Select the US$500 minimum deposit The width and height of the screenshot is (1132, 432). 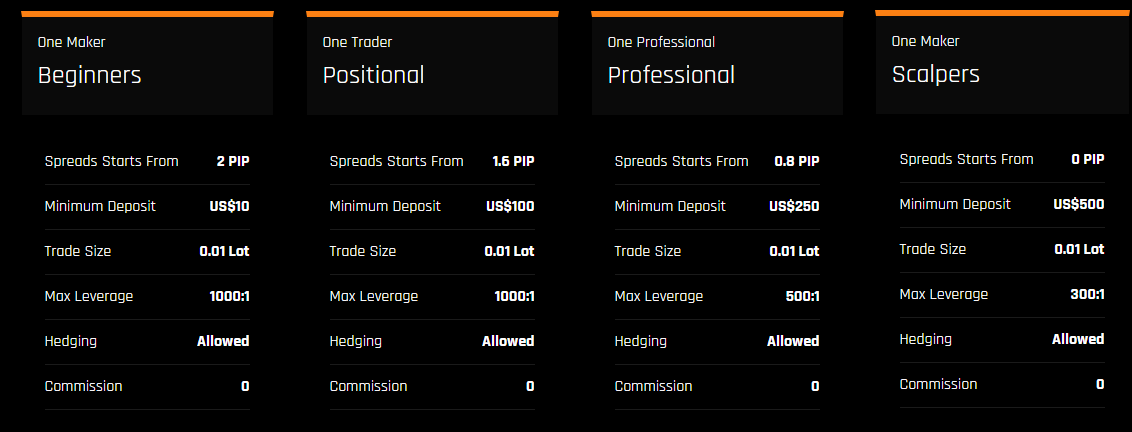(x=1079, y=204)
